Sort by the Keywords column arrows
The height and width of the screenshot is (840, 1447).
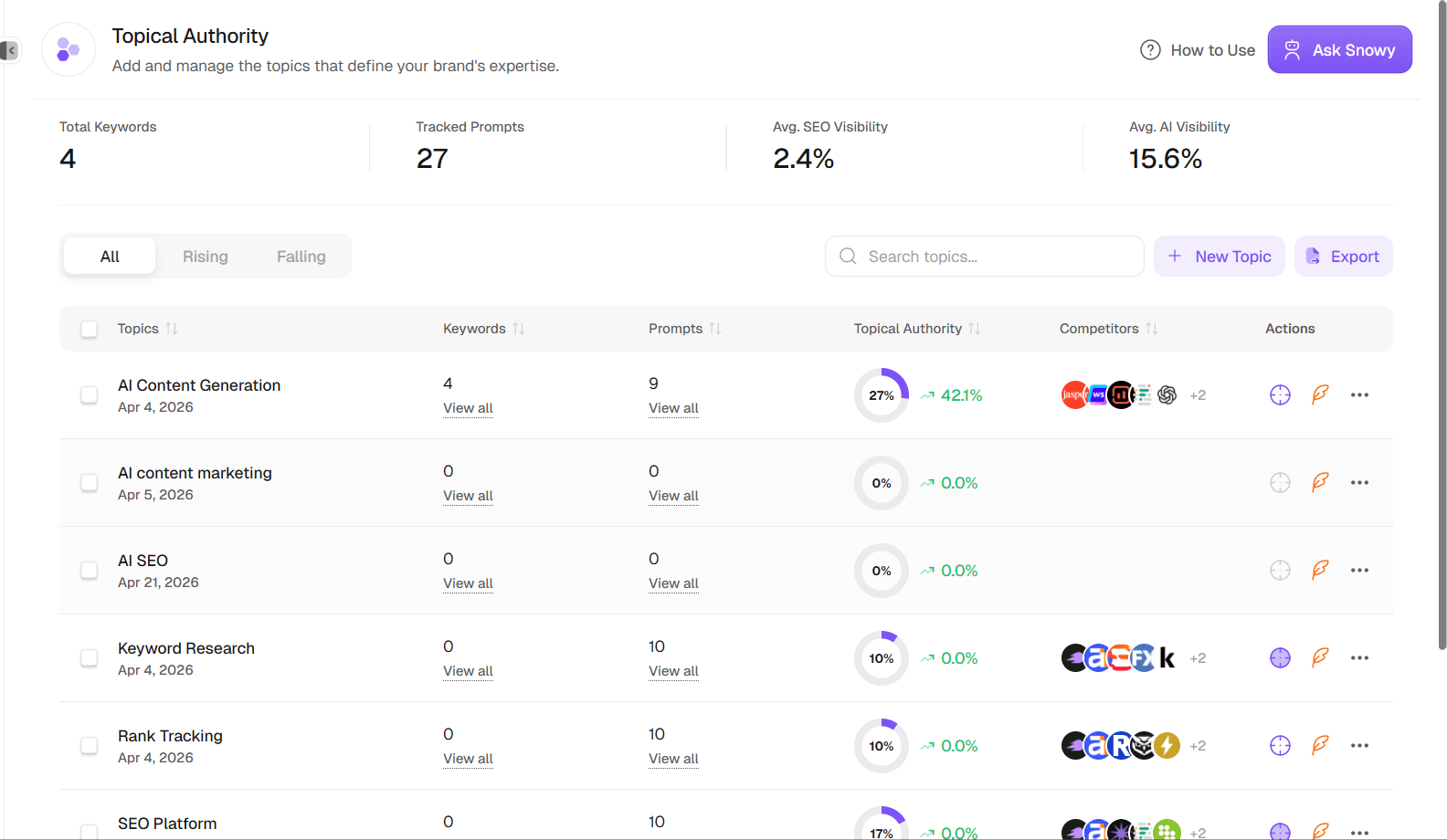519,329
